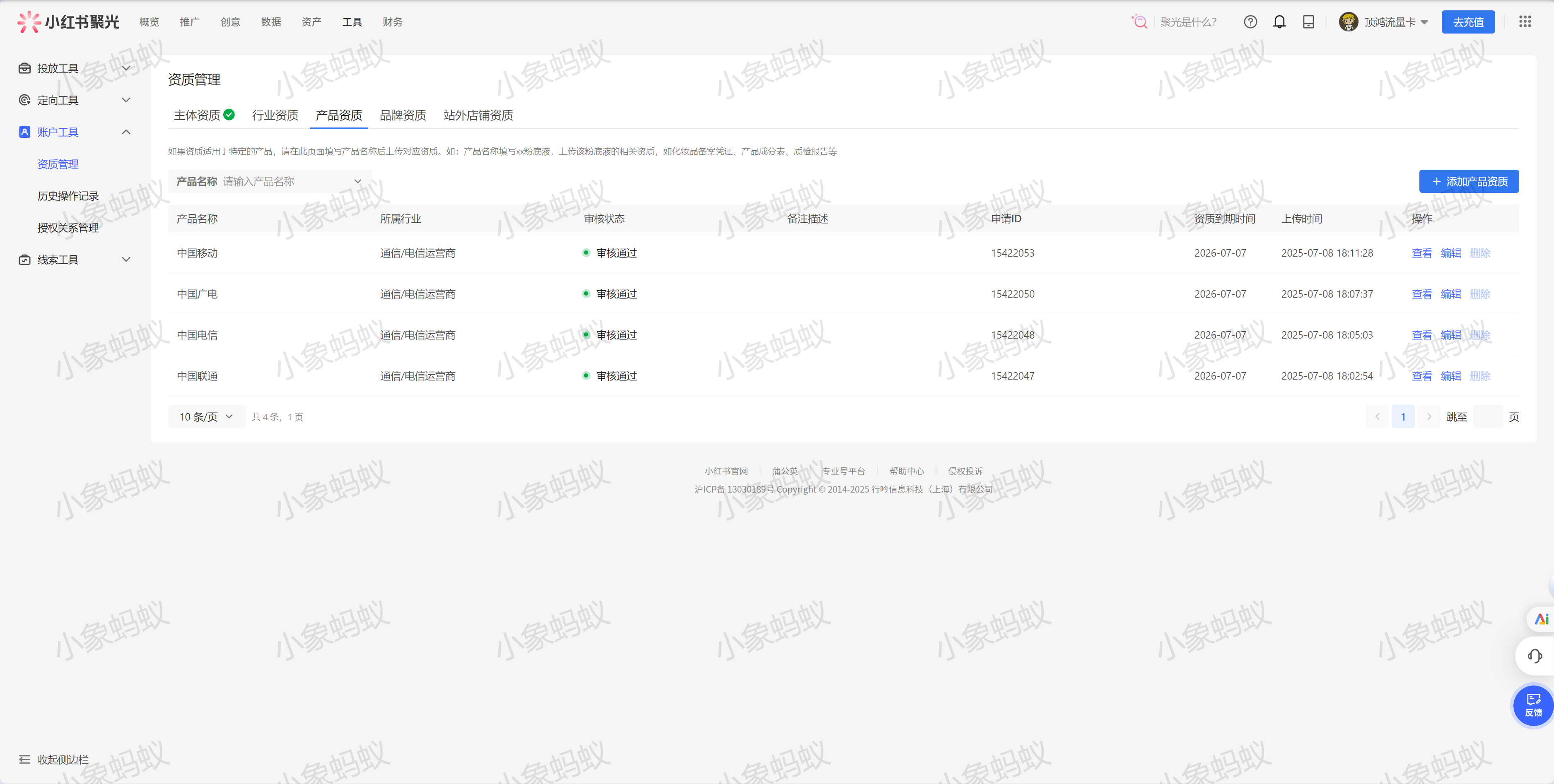View the 中国广电 qualification via 查看
Viewport: 1554px width, 784px height.
(x=1422, y=294)
